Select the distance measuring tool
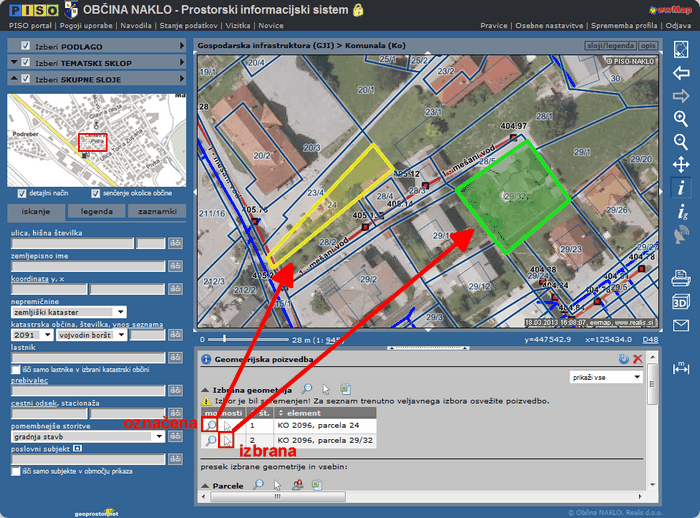The height and width of the screenshot is (518, 700). click(x=681, y=367)
